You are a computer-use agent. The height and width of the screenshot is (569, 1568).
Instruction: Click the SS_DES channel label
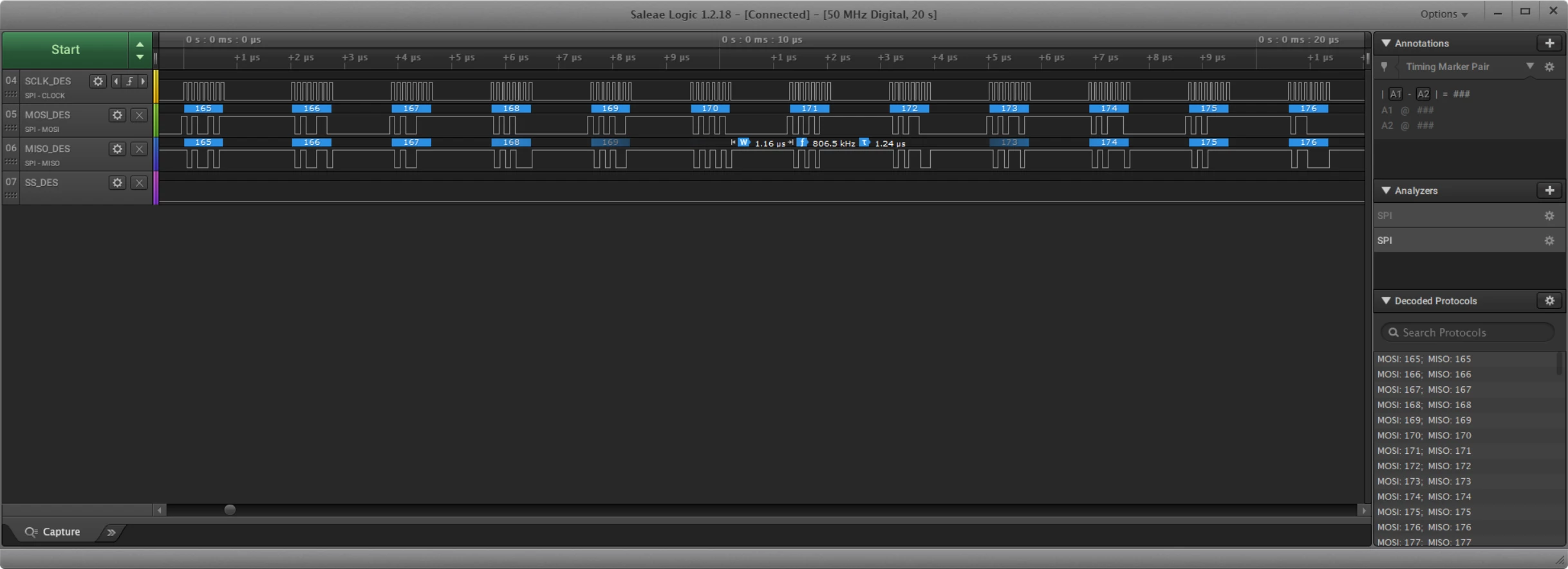[x=41, y=183]
